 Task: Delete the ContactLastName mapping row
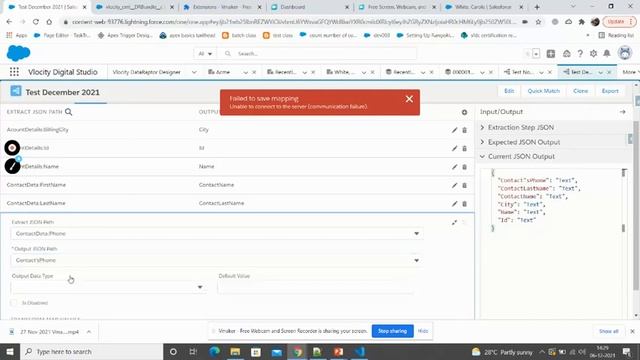464,204
